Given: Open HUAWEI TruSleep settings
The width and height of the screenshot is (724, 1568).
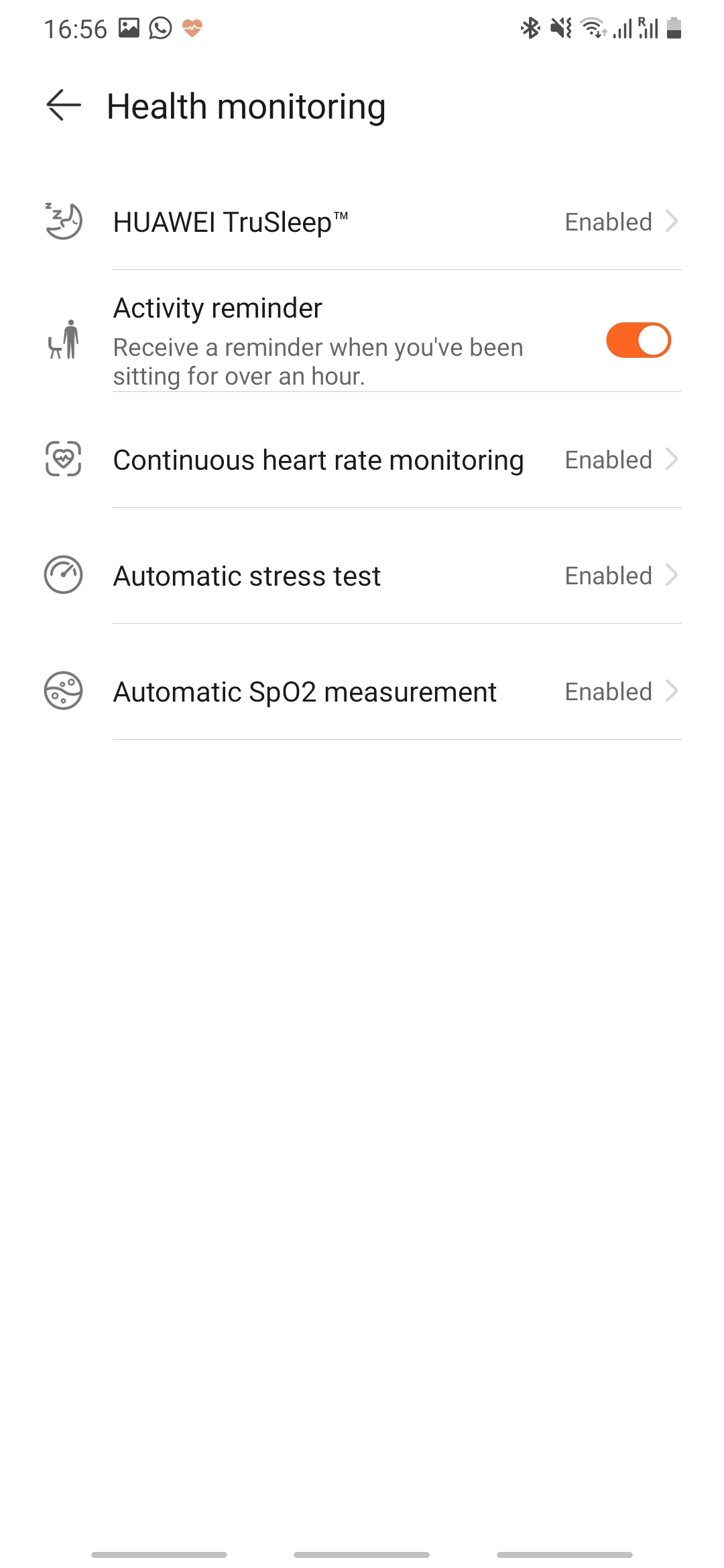Looking at the screenshot, I should pyautogui.click(x=231, y=222).
